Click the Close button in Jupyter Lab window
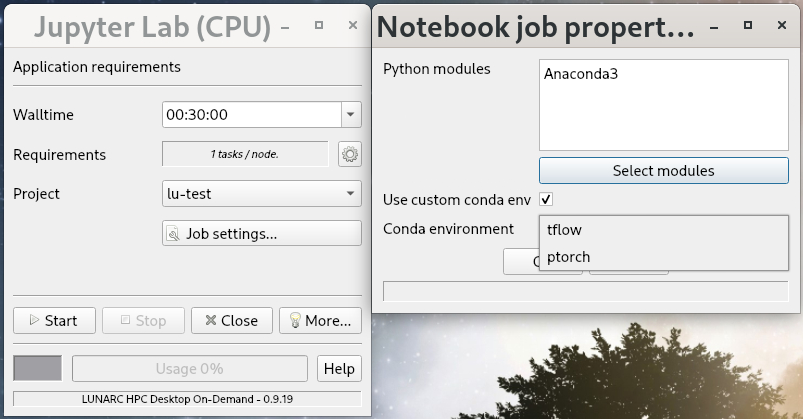 coord(231,321)
